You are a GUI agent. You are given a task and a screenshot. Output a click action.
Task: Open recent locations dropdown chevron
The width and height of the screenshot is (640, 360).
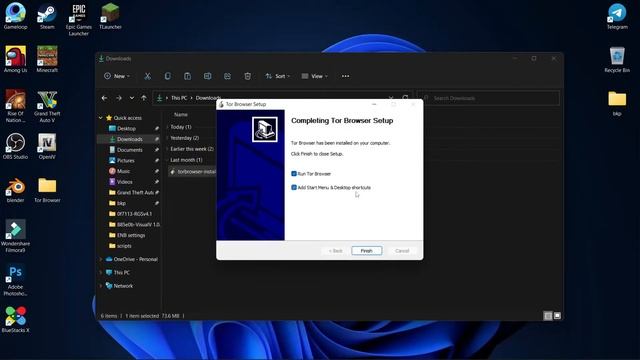pos(131,98)
